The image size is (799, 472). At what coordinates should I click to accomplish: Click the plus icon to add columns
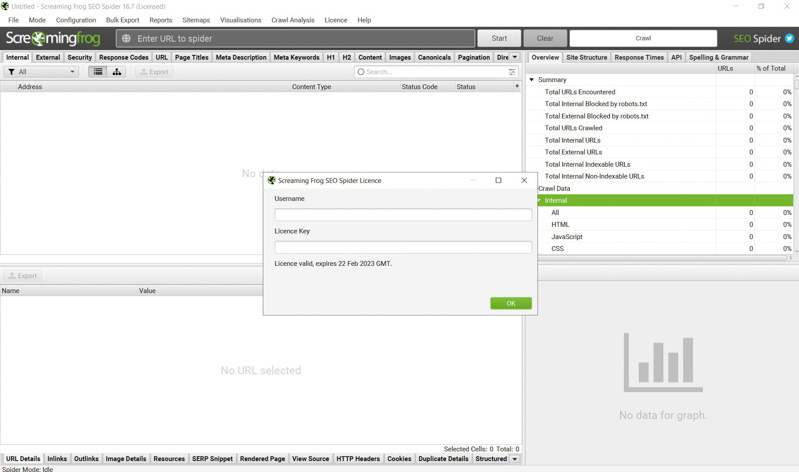click(x=517, y=87)
